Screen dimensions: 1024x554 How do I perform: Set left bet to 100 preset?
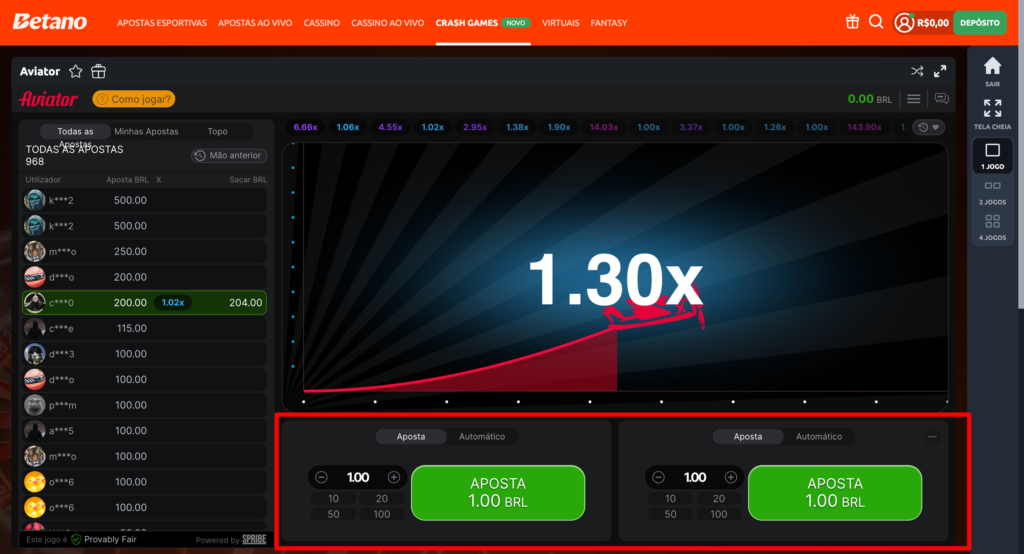coord(381,514)
